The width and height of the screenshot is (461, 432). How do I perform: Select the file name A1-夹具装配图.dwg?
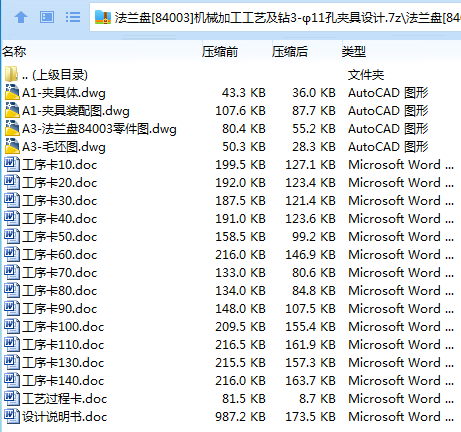click(x=76, y=111)
